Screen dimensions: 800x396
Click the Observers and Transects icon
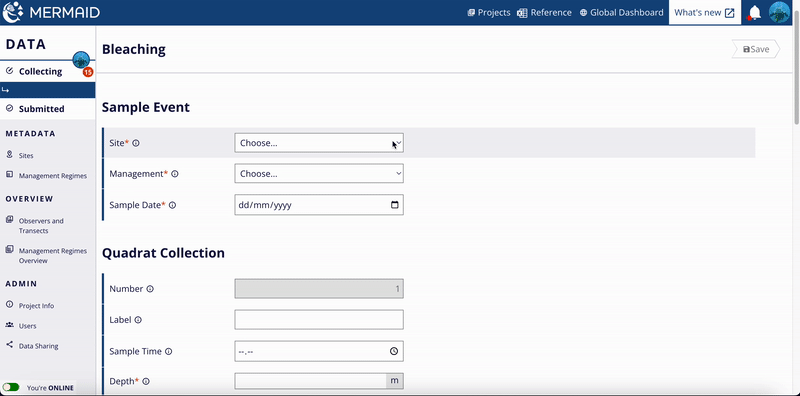point(9,219)
